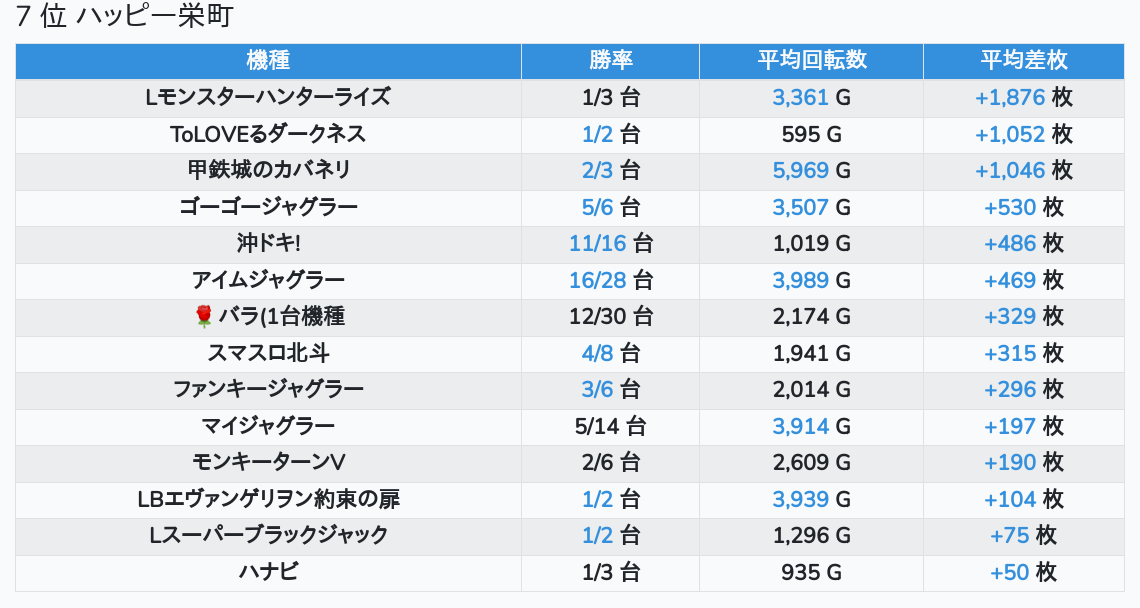This screenshot has width=1140, height=608.
Task: Click the 平均差枚 column header
Action: pyautogui.click(x=1023, y=60)
